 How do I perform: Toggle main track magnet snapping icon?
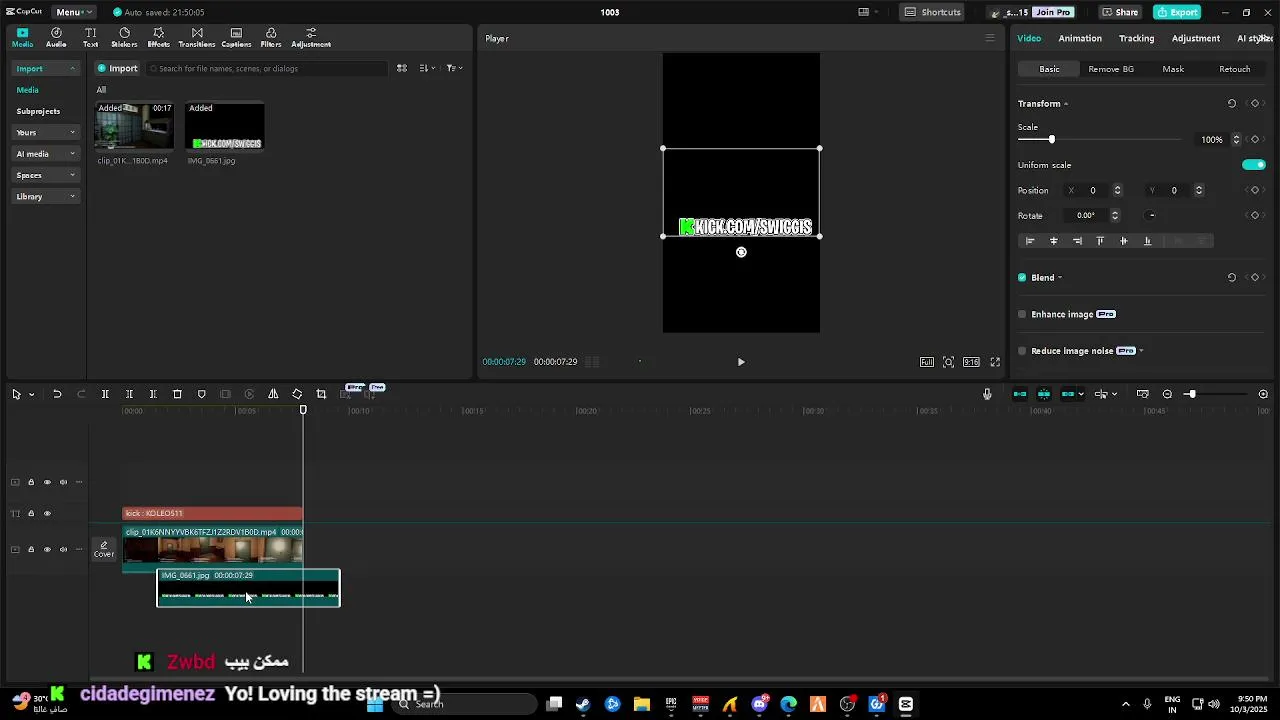1020,394
